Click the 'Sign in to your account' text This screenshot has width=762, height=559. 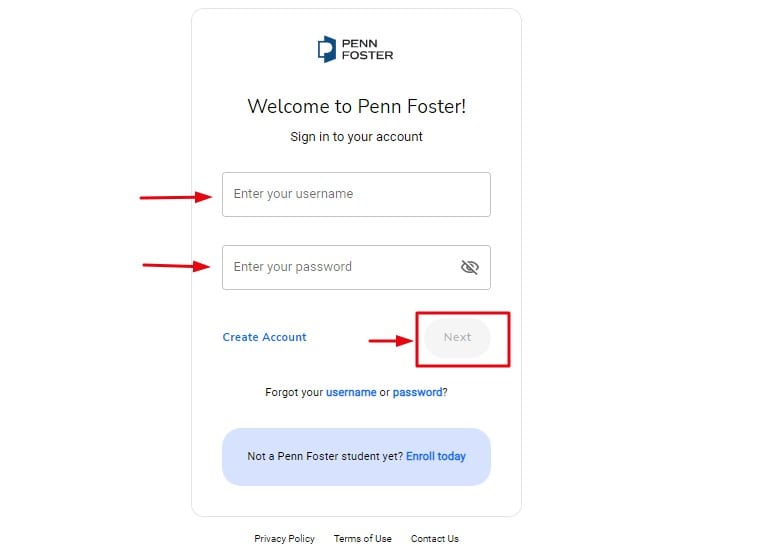356,137
